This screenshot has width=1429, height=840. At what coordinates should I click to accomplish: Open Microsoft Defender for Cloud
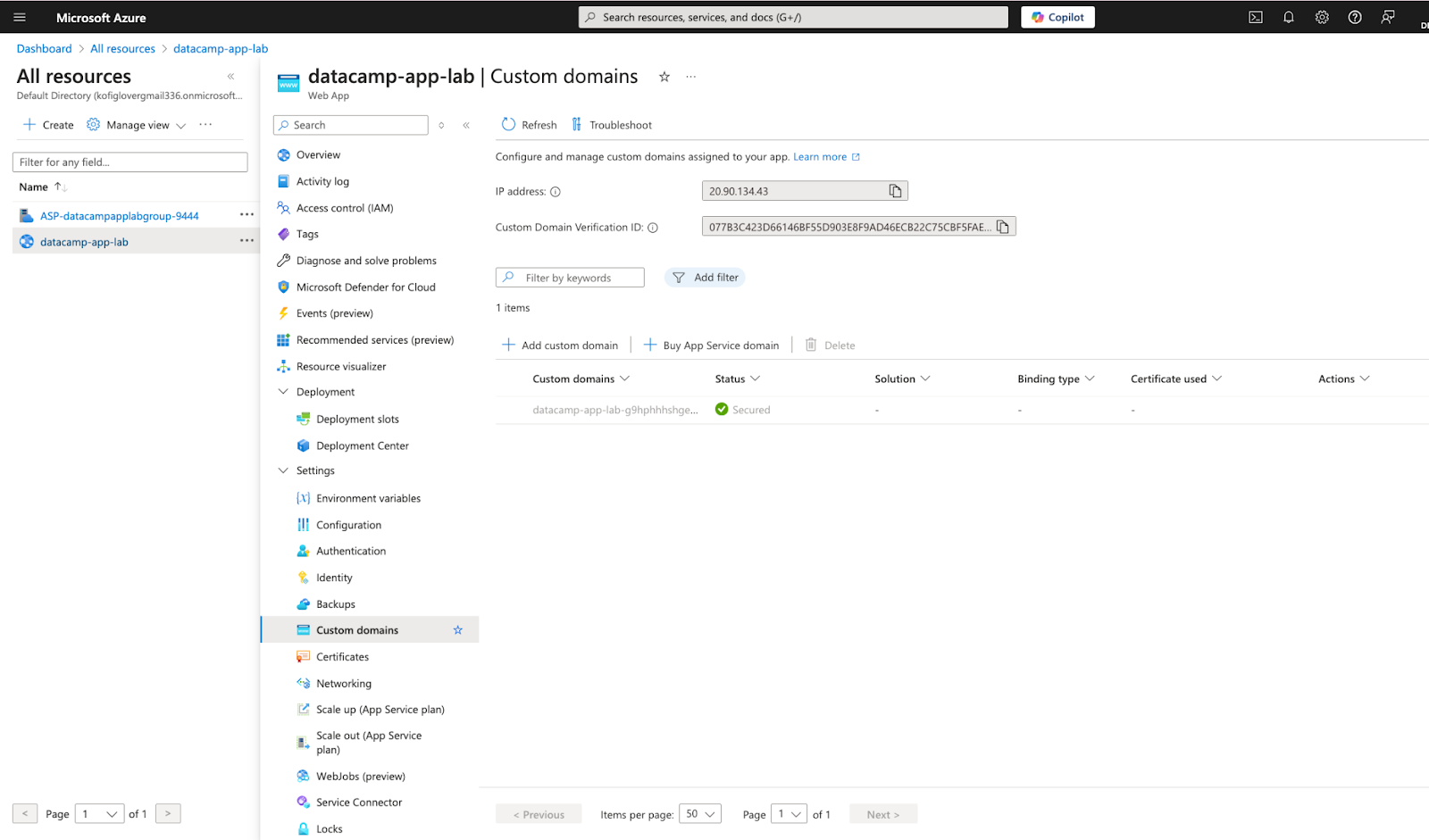pos(365,287)
